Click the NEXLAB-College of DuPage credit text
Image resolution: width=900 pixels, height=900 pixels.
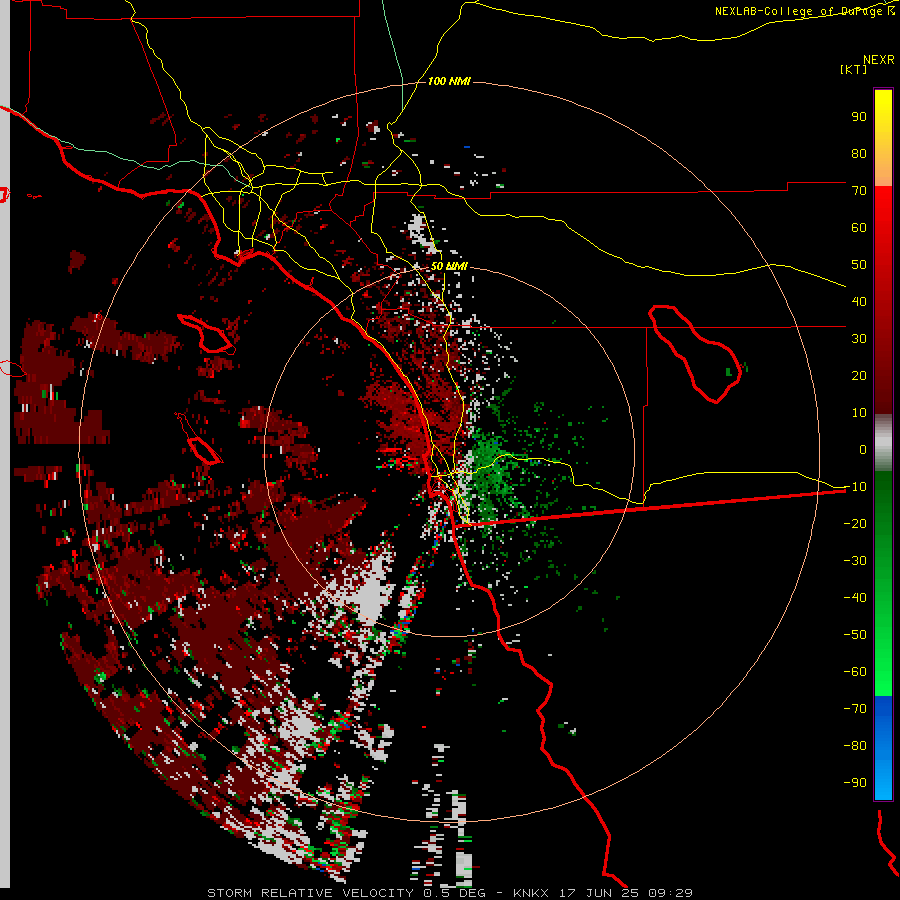[x=804, y=11]
